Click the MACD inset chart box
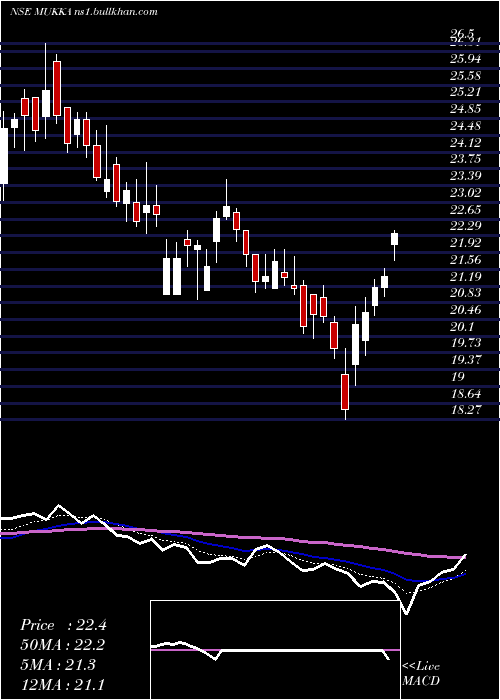 point(275,650)
